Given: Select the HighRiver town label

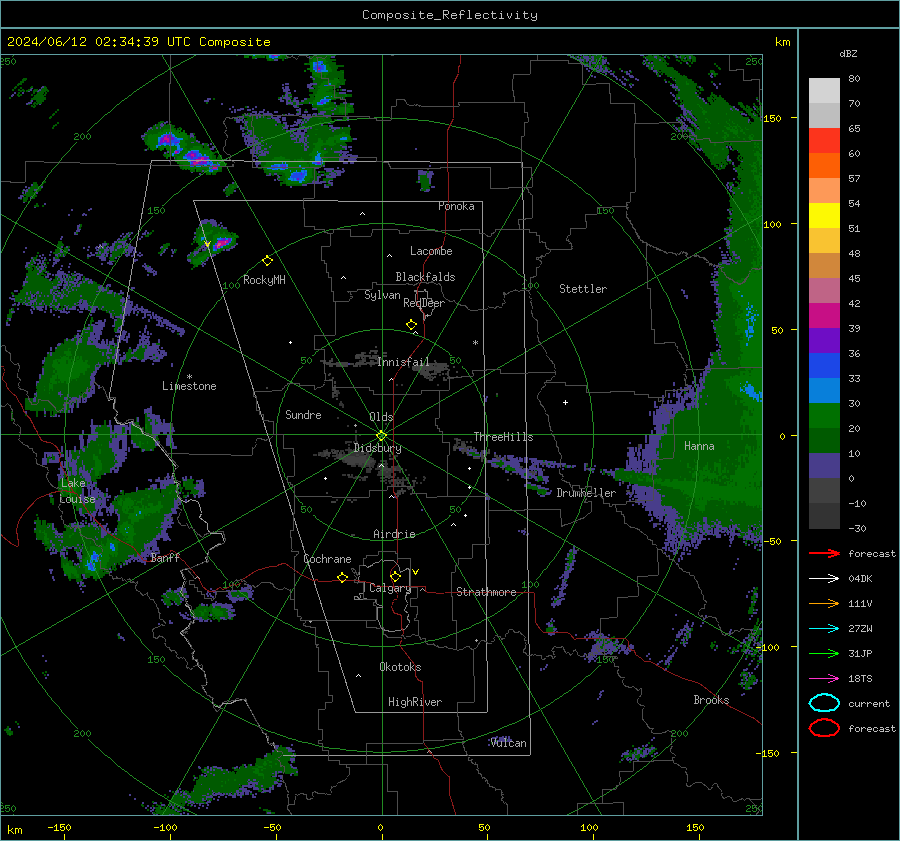Looking at the screenshot, I should [415, 702].
